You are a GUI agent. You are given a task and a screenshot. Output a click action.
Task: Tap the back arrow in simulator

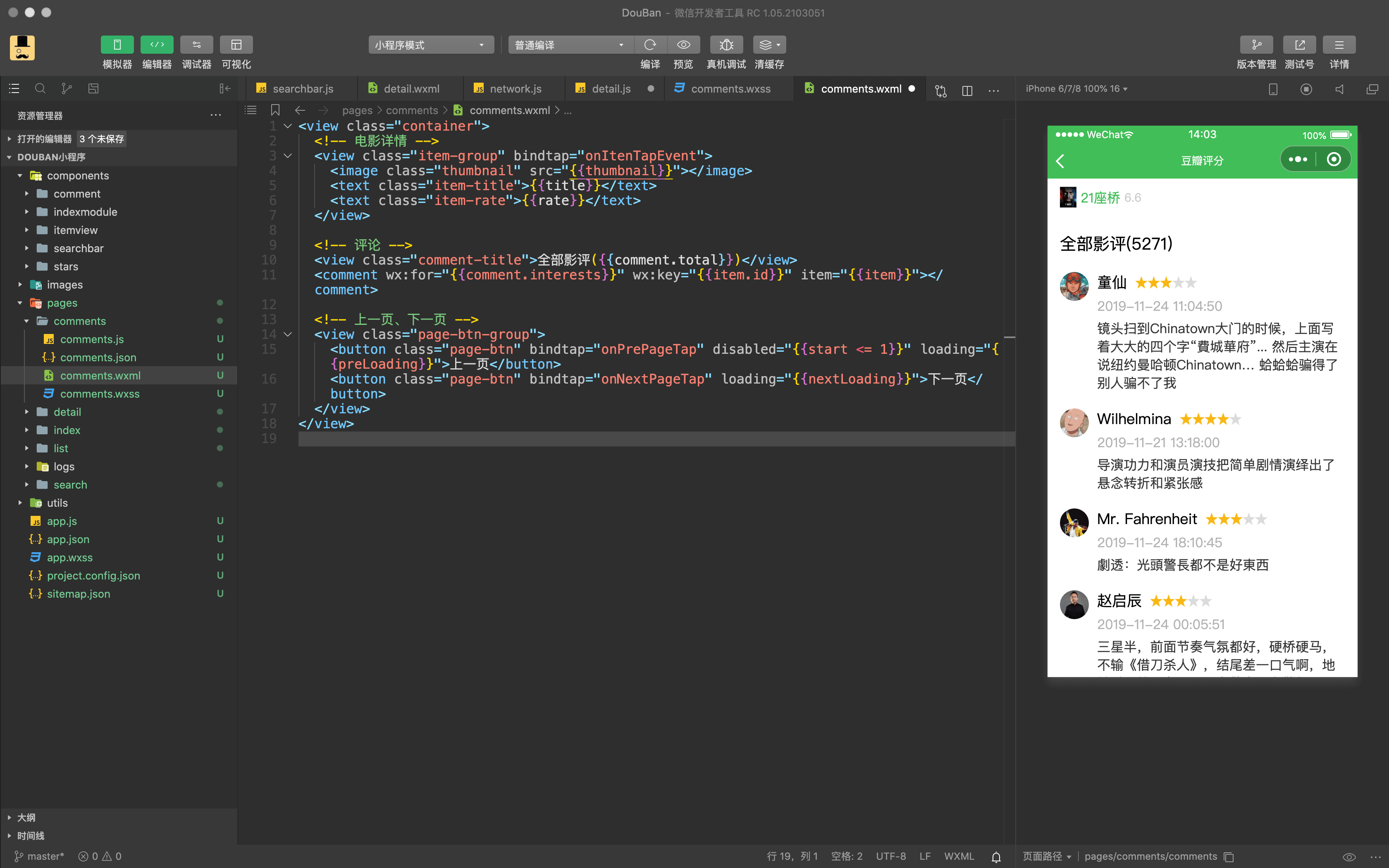pos(1060,161)
